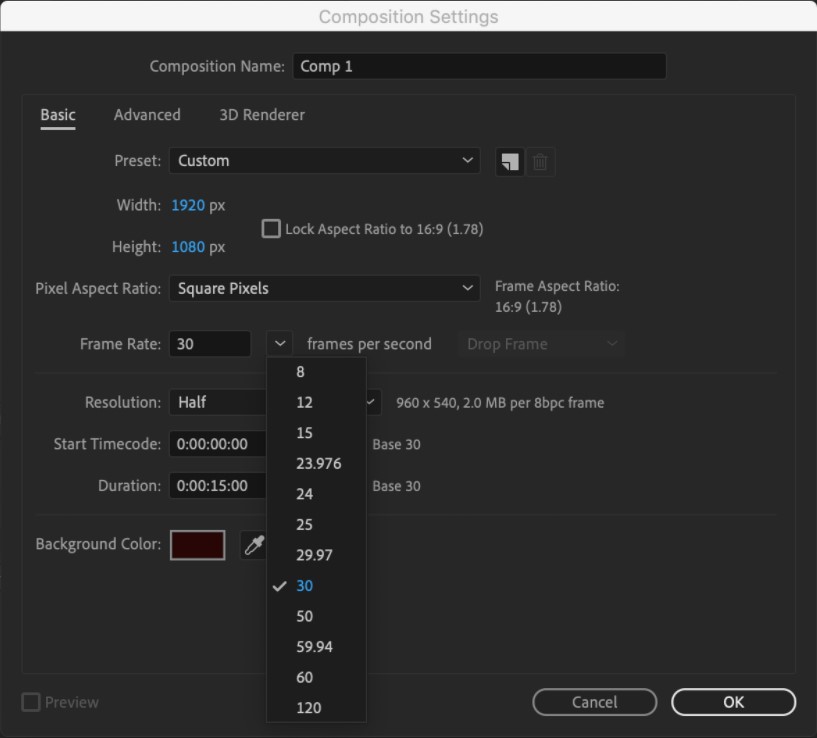
Task: Select the checked 30 frame rate option
Action: (316, 586)
